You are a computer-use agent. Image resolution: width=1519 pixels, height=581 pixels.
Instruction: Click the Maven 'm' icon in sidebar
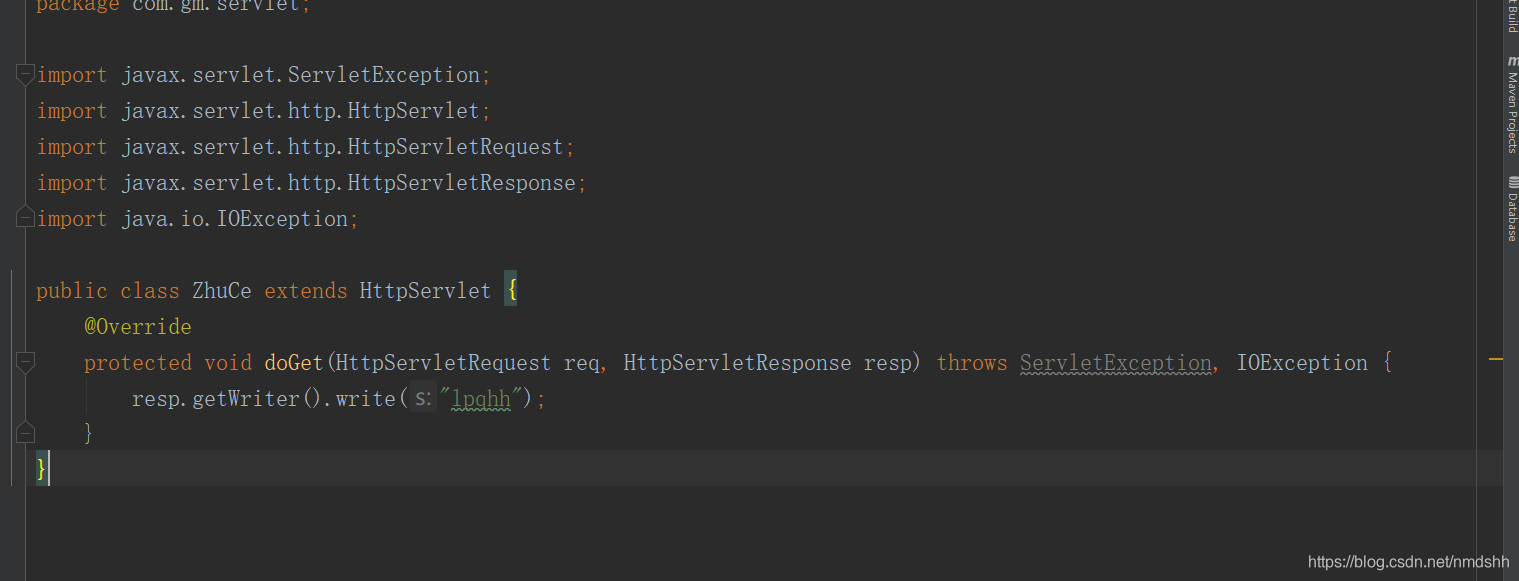tap(1513, 62)
